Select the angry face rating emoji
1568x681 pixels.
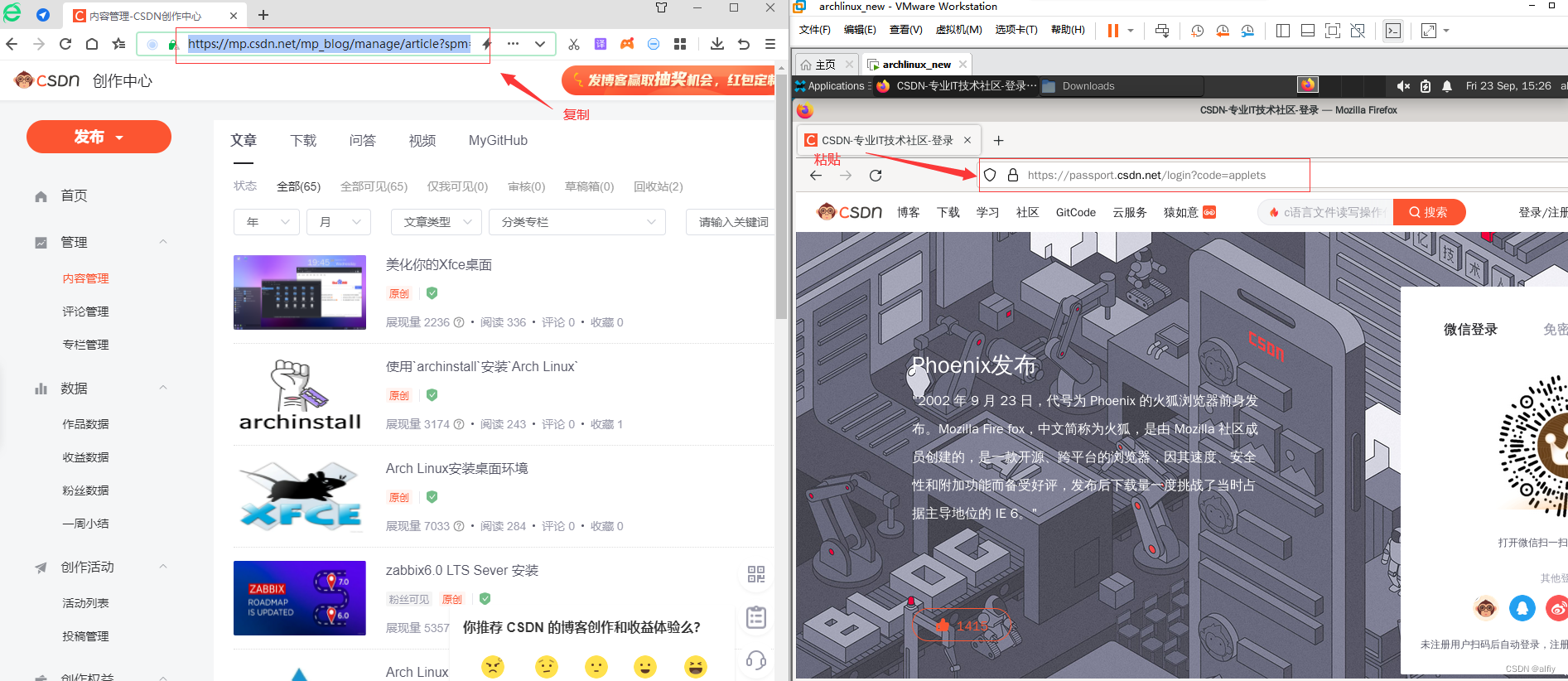click(x=493, y=666)
